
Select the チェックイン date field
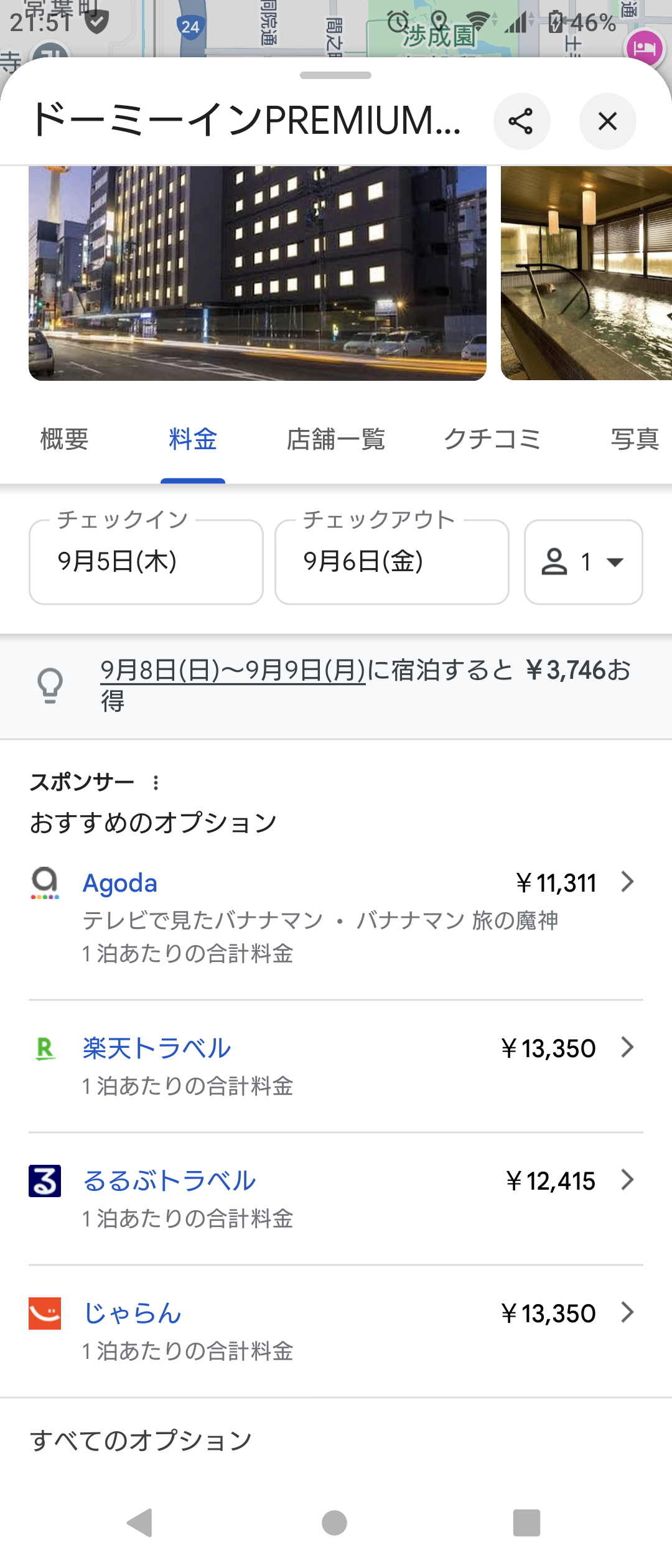click(x=146, y=562)
